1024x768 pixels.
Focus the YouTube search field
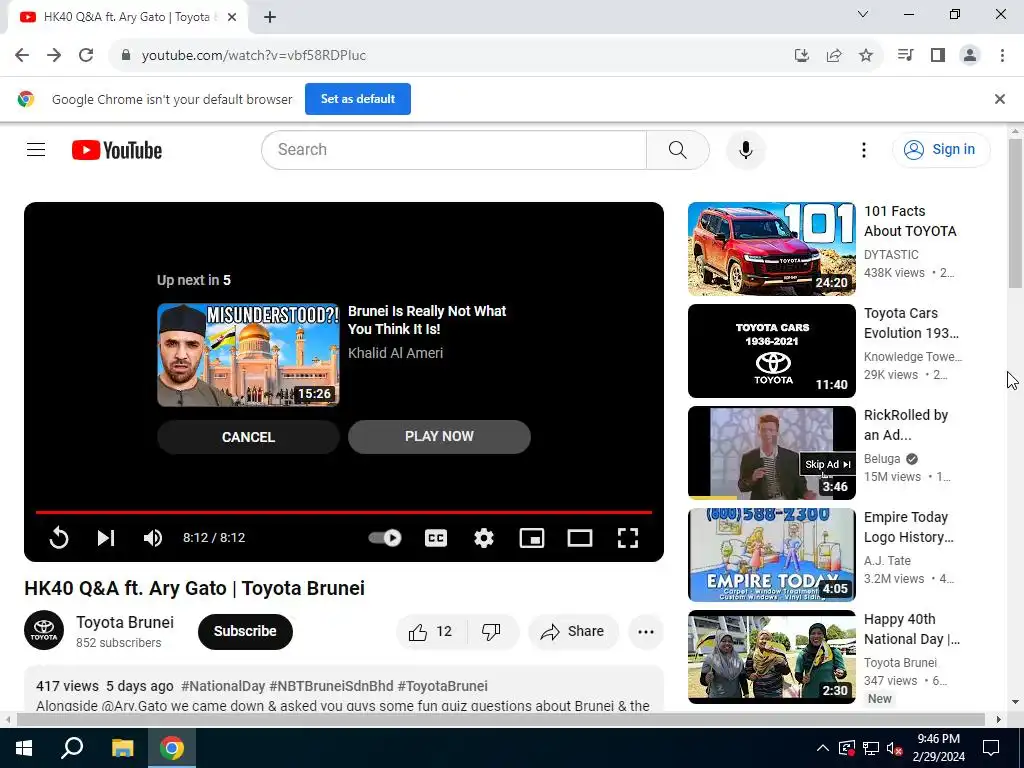(x=454, y=150)
